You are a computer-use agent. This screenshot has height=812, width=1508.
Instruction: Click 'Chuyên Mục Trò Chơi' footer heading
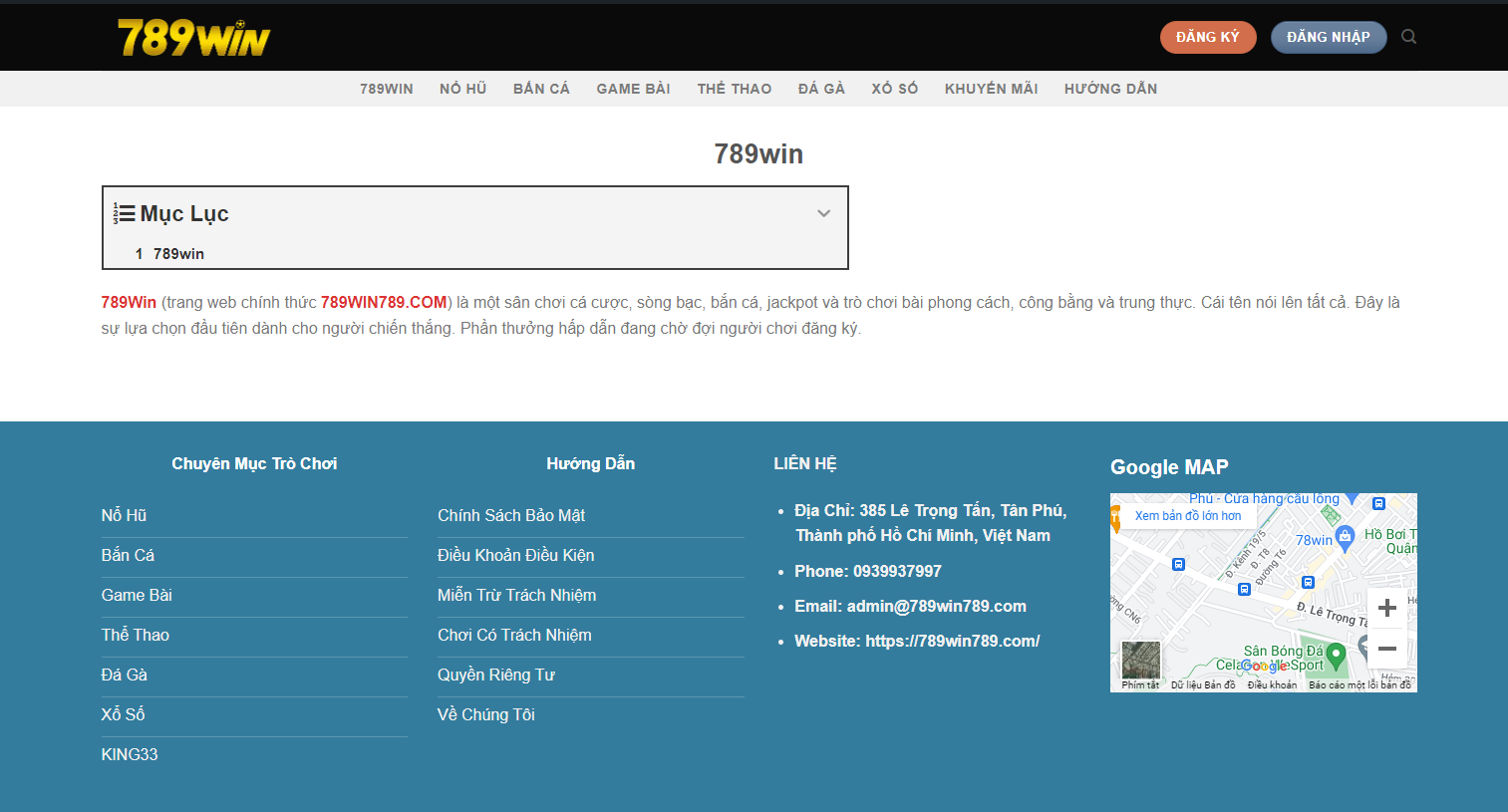(254, 463)
